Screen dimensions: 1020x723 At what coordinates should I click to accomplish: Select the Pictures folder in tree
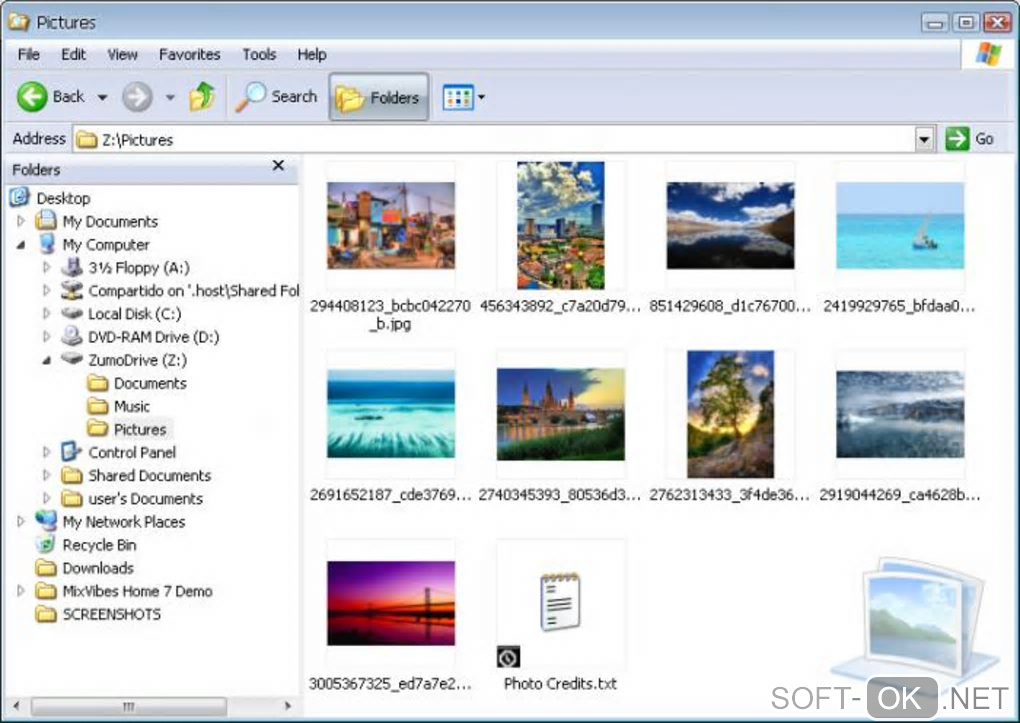[x=140, y=430]
